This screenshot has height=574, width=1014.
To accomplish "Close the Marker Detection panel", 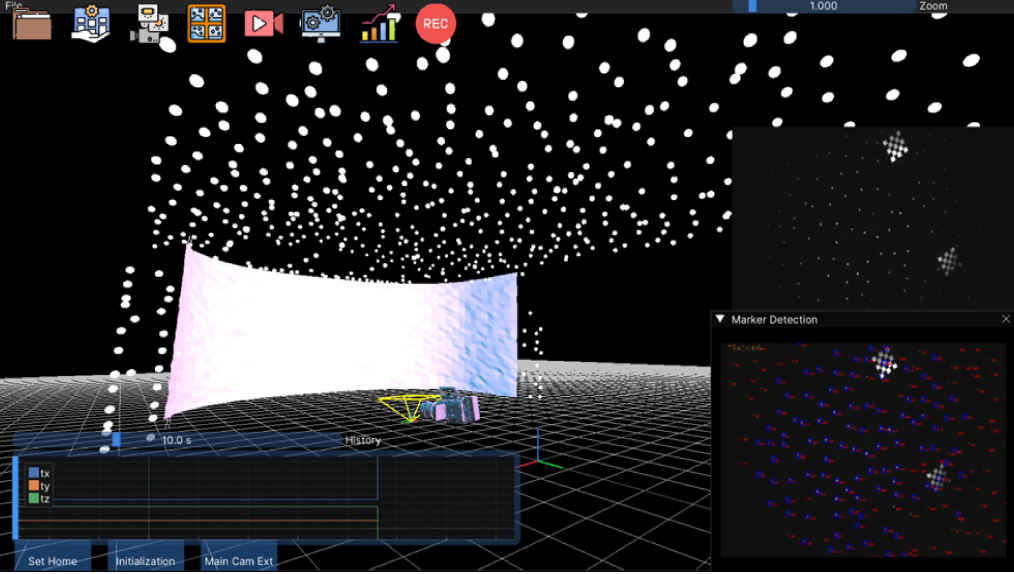I will [1006, 319].
